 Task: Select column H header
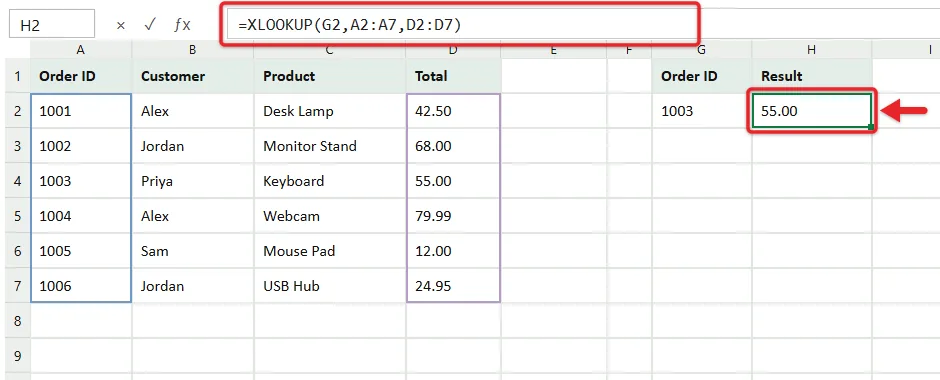pyautogui.click(x=812, y=50)
